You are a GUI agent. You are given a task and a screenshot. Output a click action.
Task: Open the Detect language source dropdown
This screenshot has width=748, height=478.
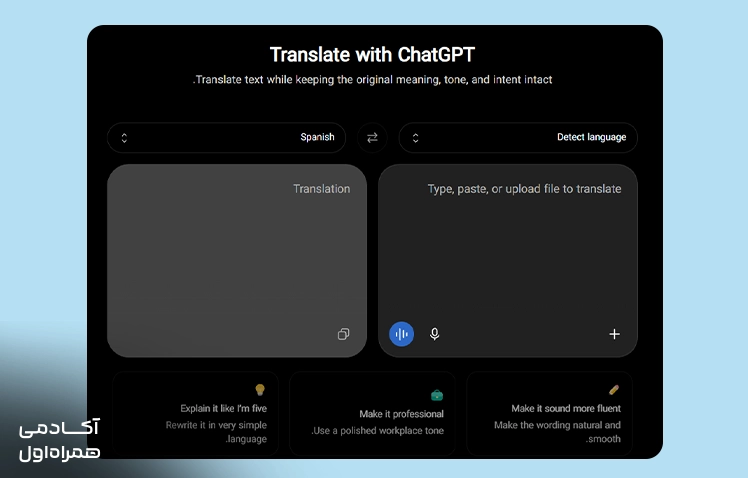click(518, 137)
